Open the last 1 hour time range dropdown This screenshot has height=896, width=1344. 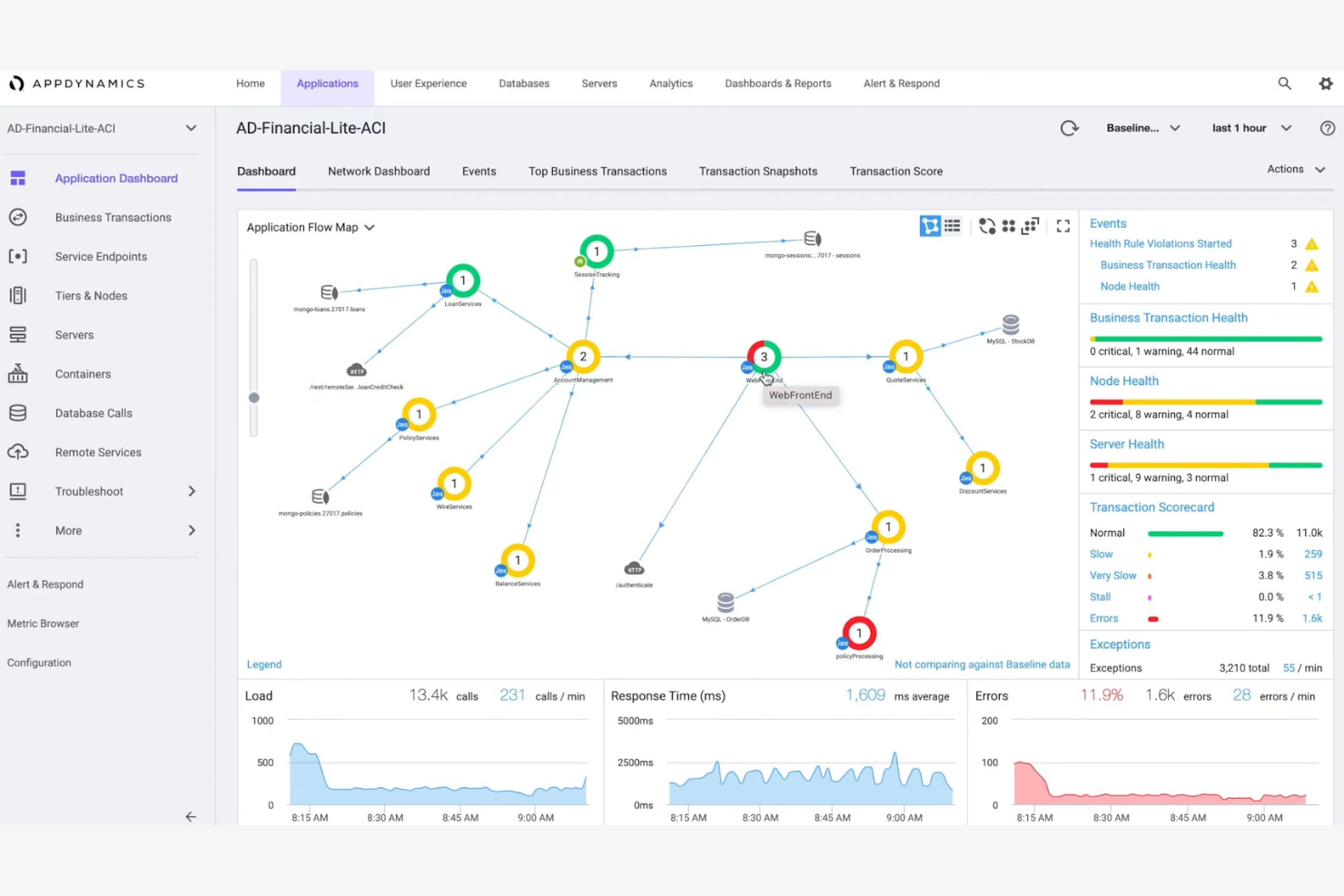point(1251,128)
